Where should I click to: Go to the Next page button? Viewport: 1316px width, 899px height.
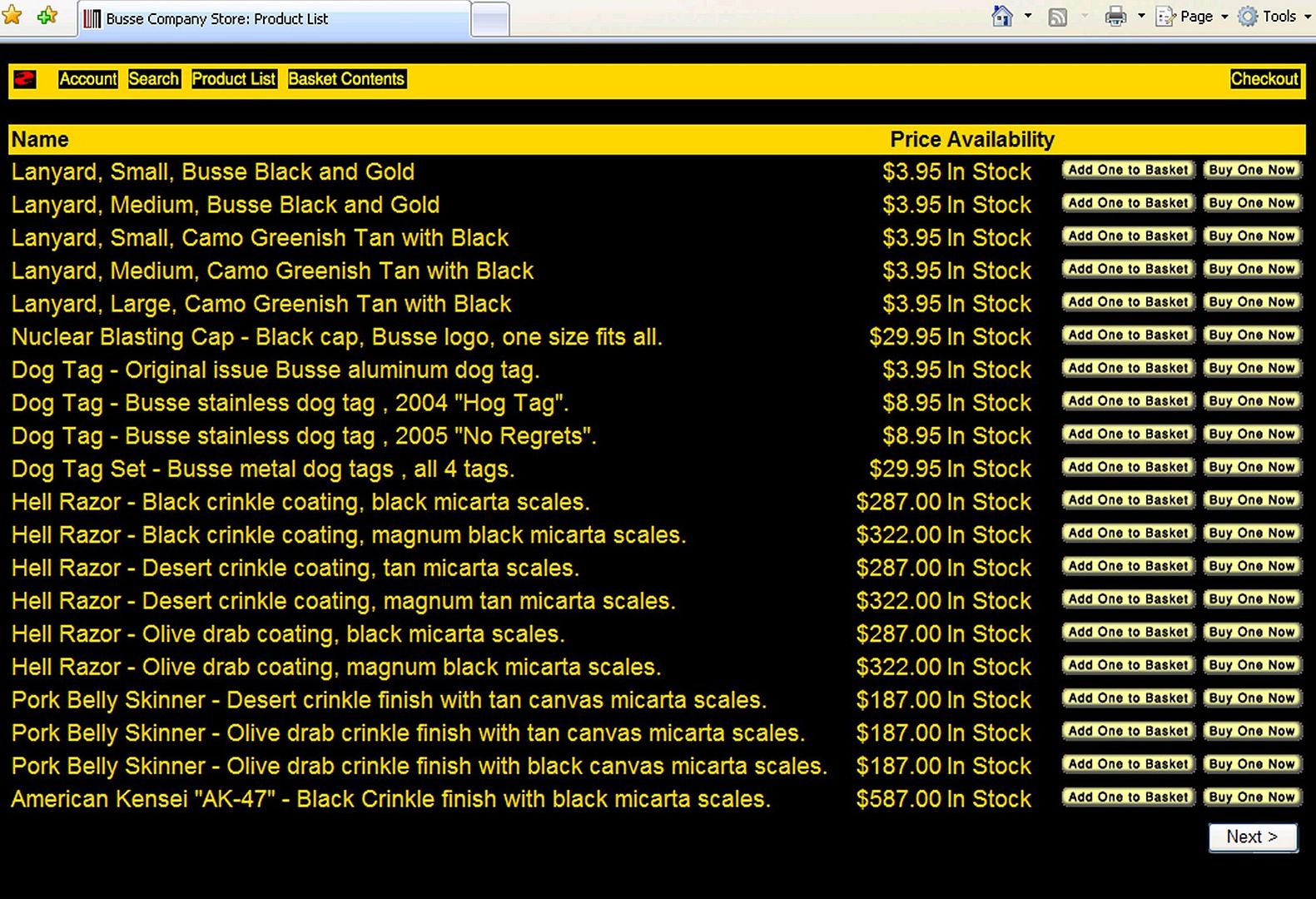coord(1253,837)
